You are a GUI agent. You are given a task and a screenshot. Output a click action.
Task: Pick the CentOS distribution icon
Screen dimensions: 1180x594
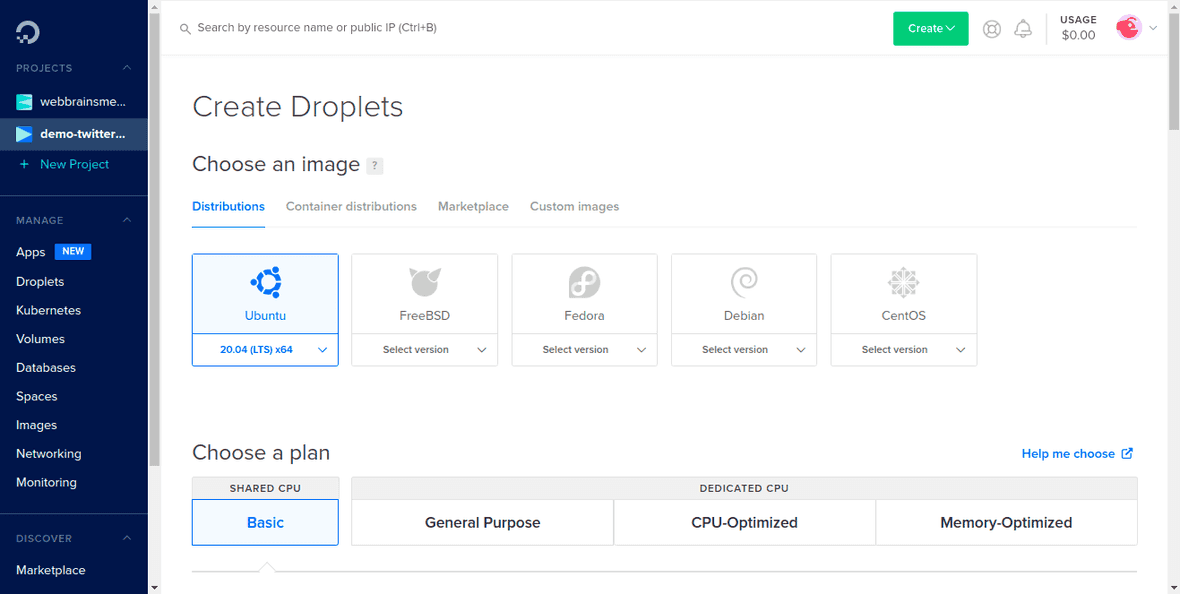point(903,284)
